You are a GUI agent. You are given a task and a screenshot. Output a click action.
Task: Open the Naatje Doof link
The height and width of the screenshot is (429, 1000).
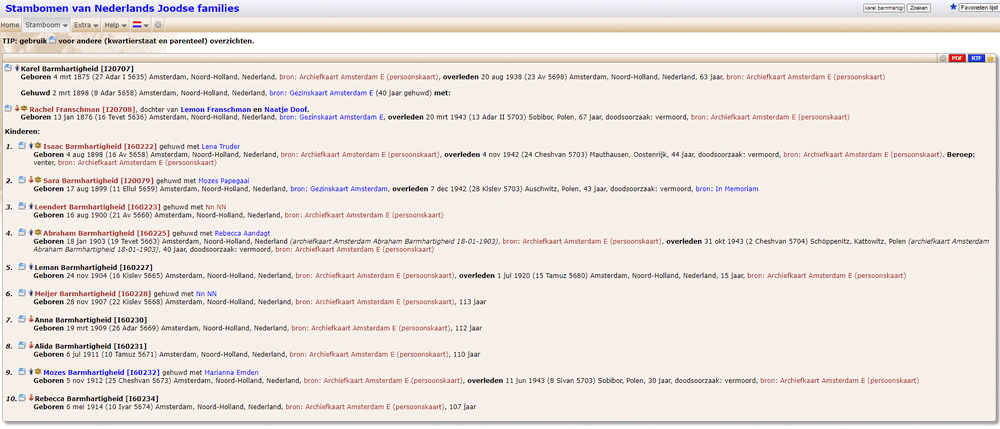coord(285,110)
